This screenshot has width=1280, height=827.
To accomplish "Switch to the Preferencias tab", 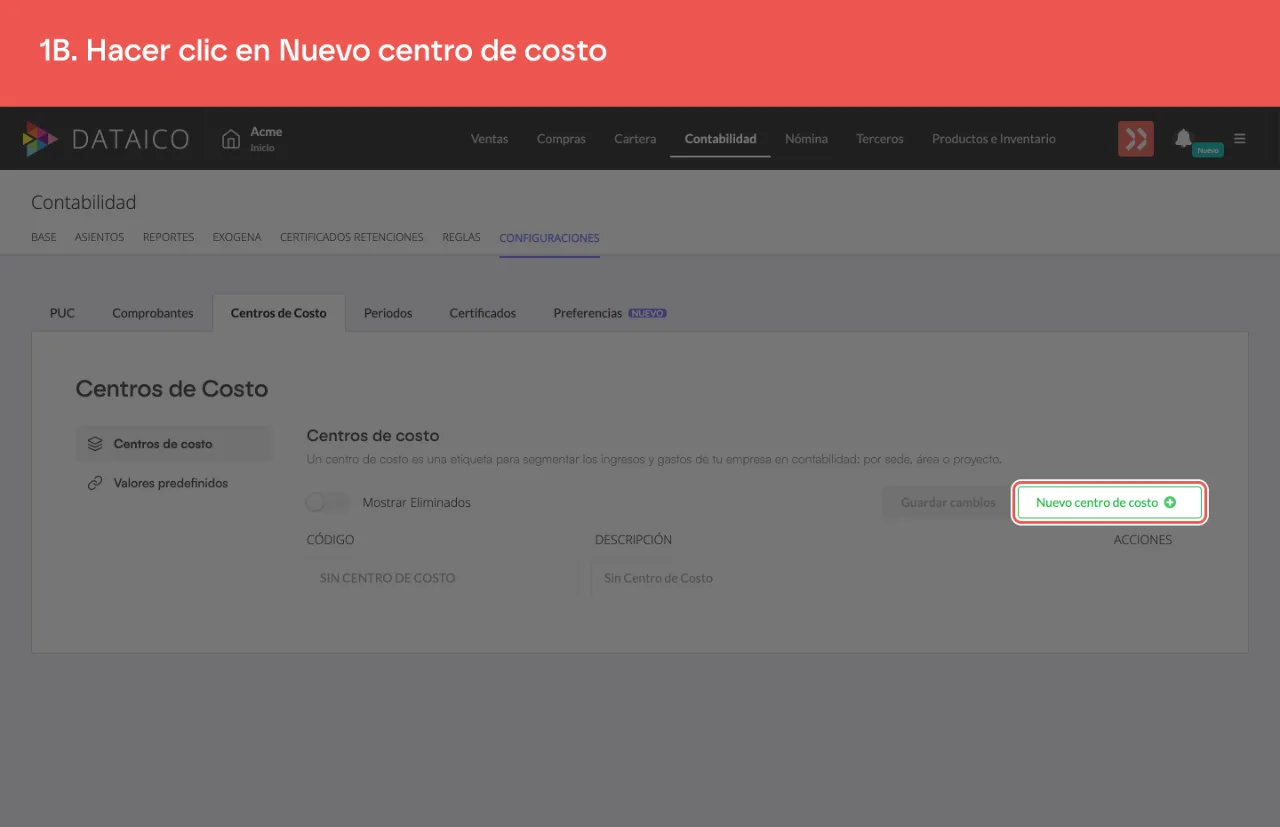I will click(x=609, y=313).
